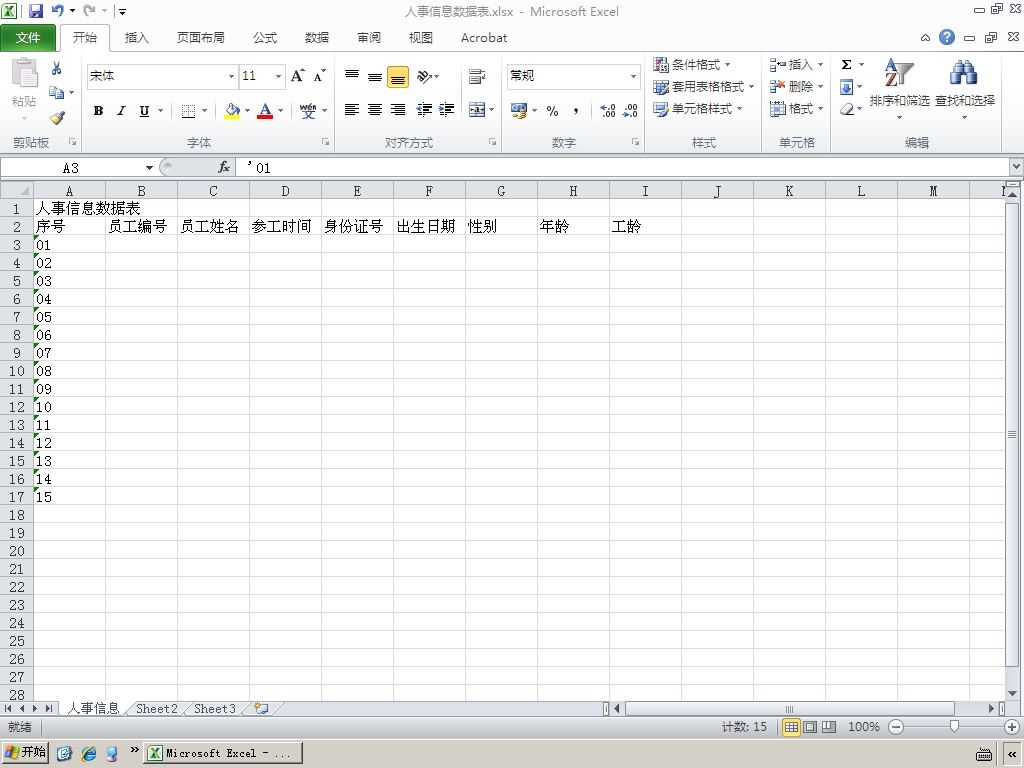
Task: Switch to the 页面布局 ribbon tab
Action: (x=200, y=37)
